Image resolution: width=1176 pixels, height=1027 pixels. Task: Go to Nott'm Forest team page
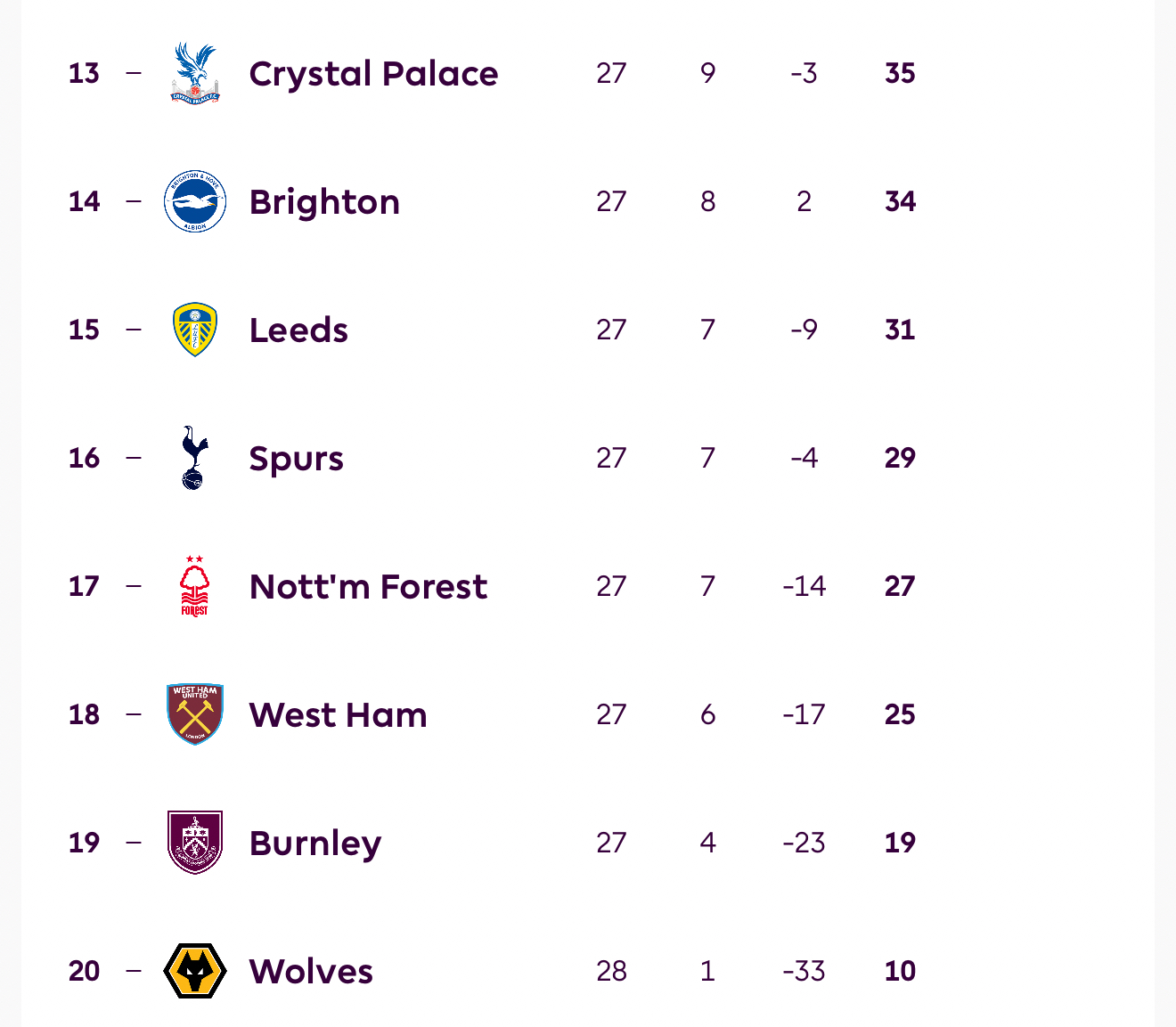368,587
